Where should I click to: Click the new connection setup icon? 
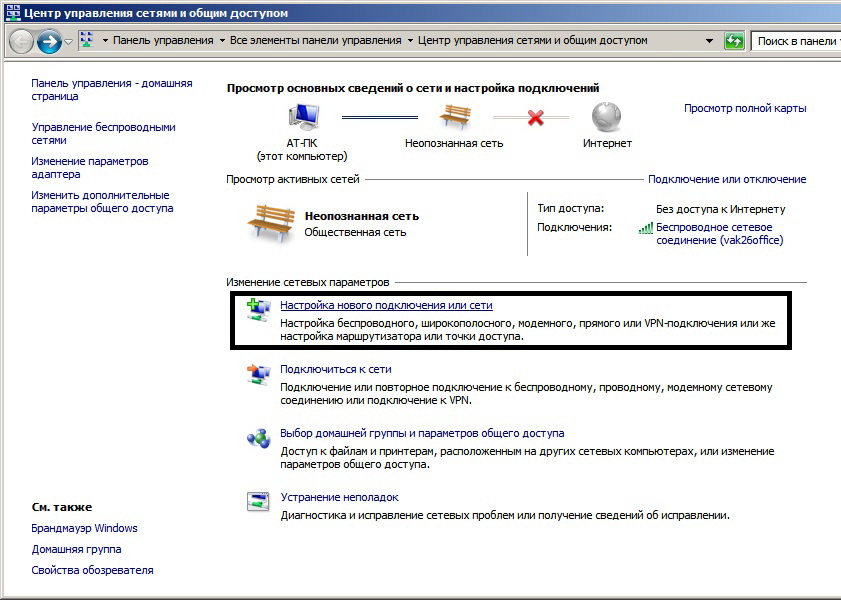click(x=258, y=310)
